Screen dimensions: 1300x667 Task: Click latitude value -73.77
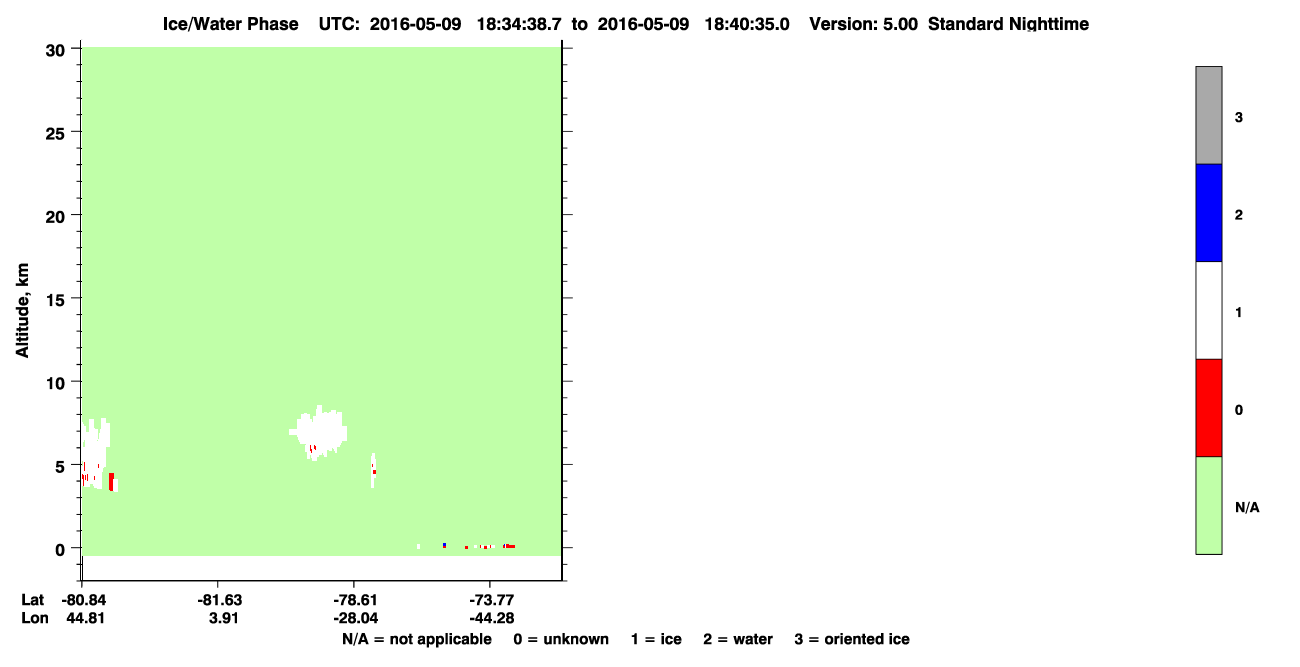tap(491, 600)
